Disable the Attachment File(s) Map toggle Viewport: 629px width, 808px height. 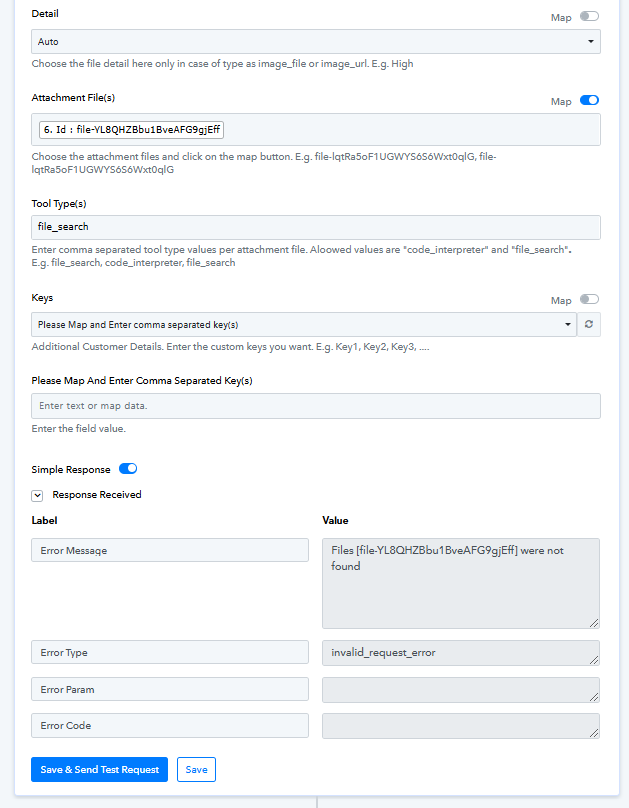tap(589, 100)
